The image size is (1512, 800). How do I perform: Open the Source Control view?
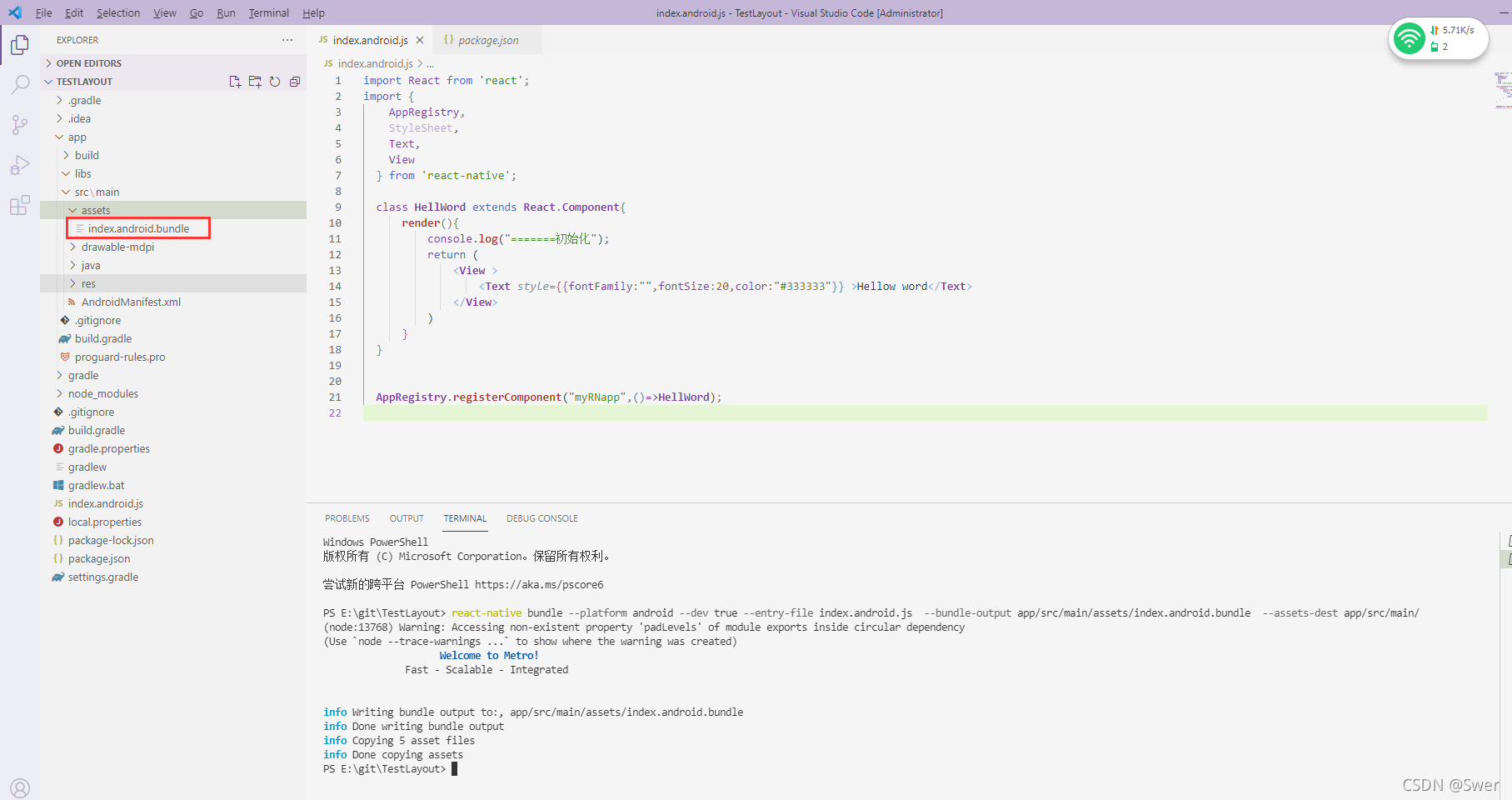pyautogui.click(x=20, y=124)
